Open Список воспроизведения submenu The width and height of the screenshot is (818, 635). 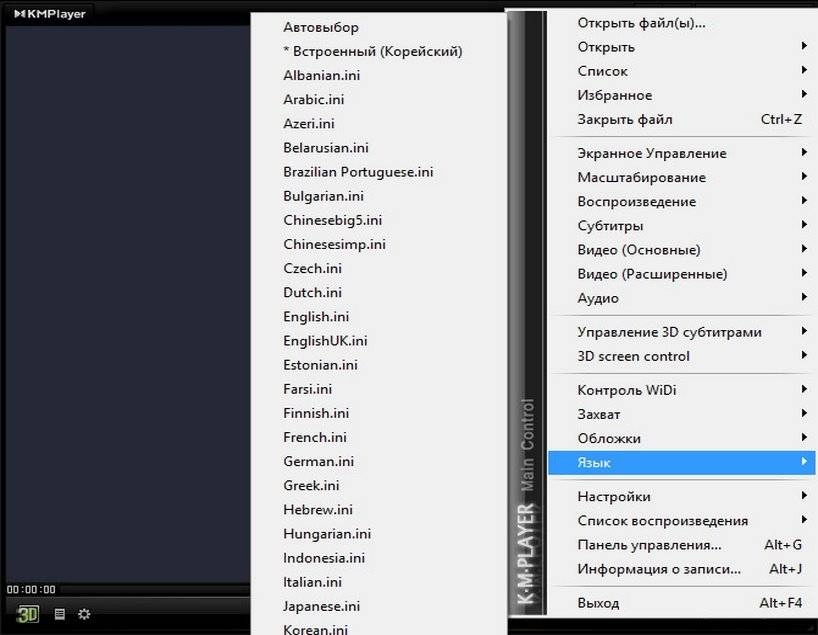tap(681, 521)
